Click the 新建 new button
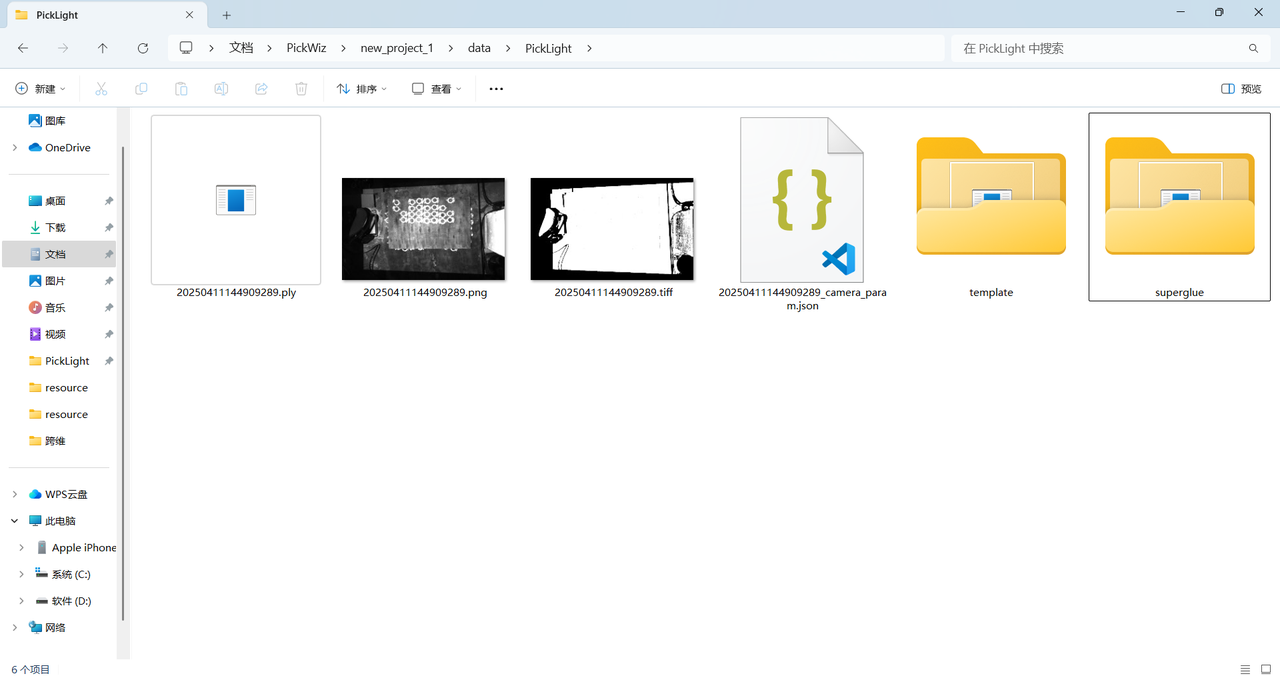The width and height of the screenshot is (1280, 680). 41,89
